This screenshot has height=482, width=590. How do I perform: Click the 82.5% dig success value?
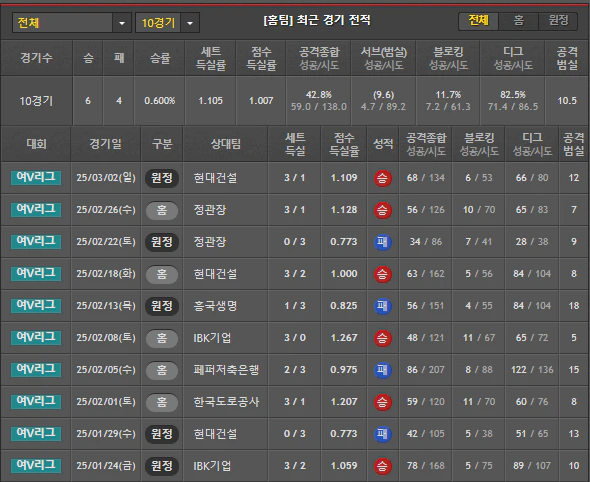[x=513, y=94]
